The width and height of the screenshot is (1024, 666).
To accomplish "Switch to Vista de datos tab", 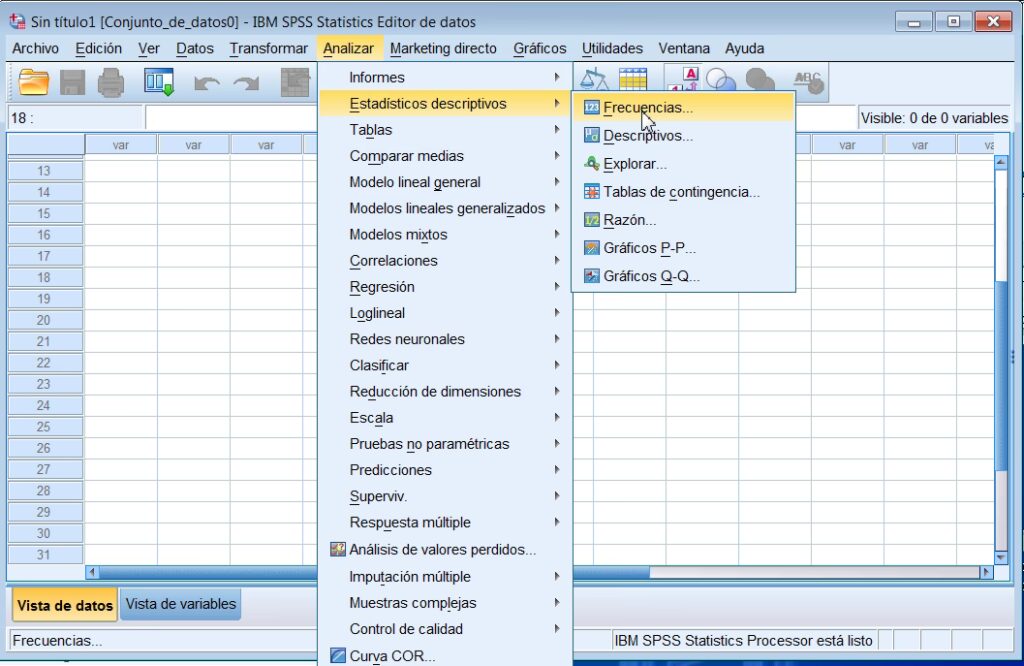I will tap(65, 605).
